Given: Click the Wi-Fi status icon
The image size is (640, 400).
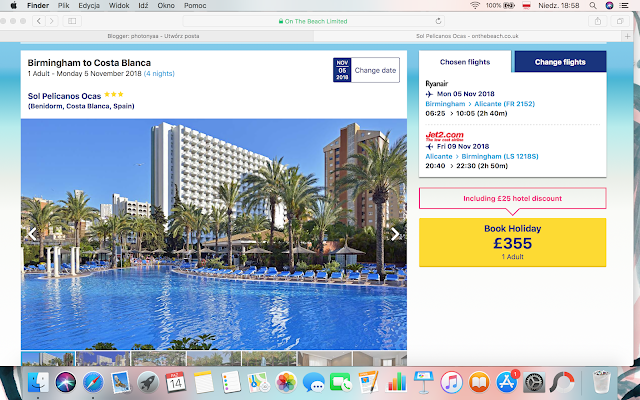Looking at the screenshot, I should (475, 5).
